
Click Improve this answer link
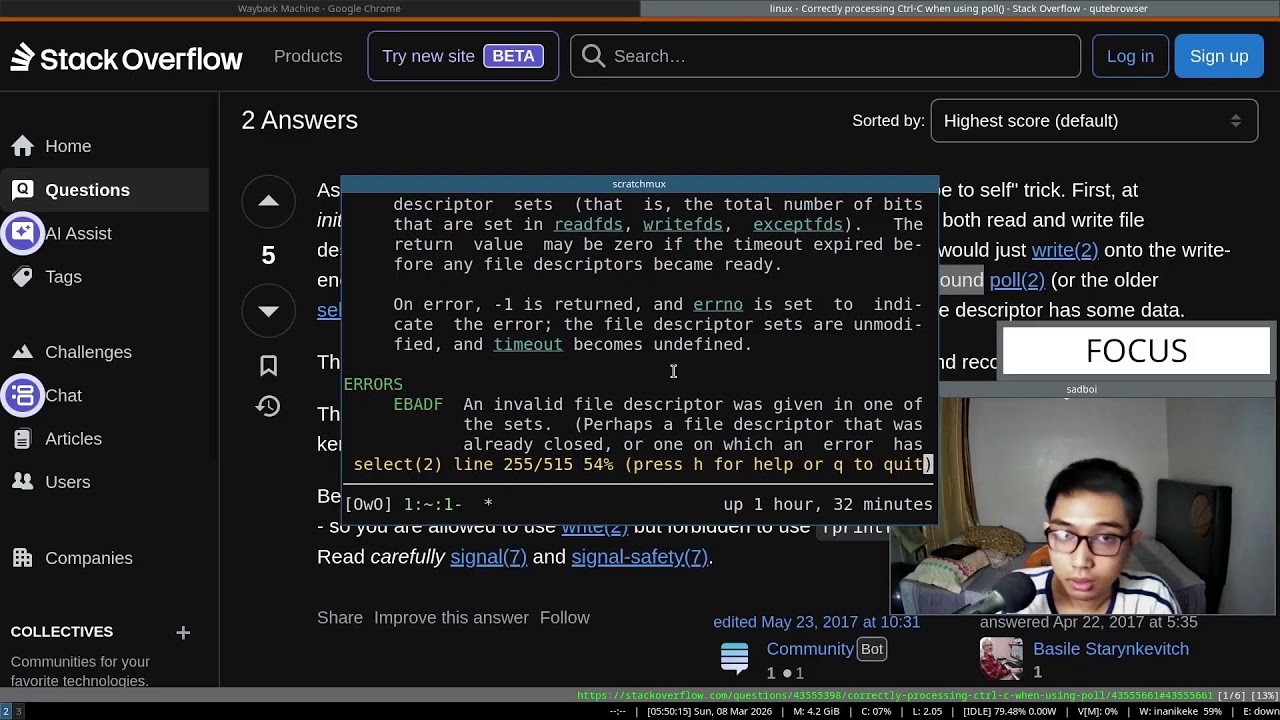(x=451, y=617)
